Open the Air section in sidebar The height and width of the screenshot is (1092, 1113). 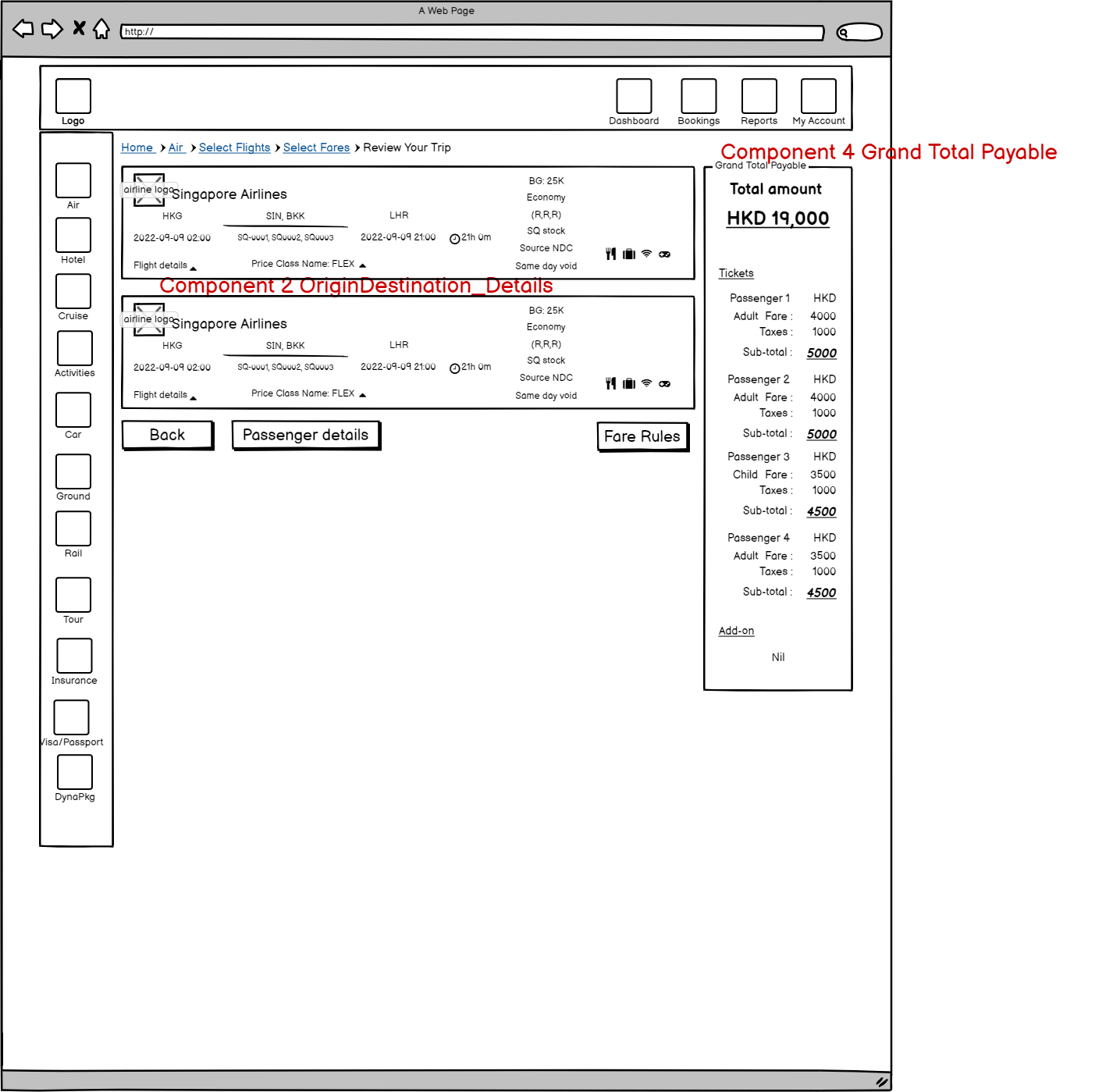coord(73,181)
